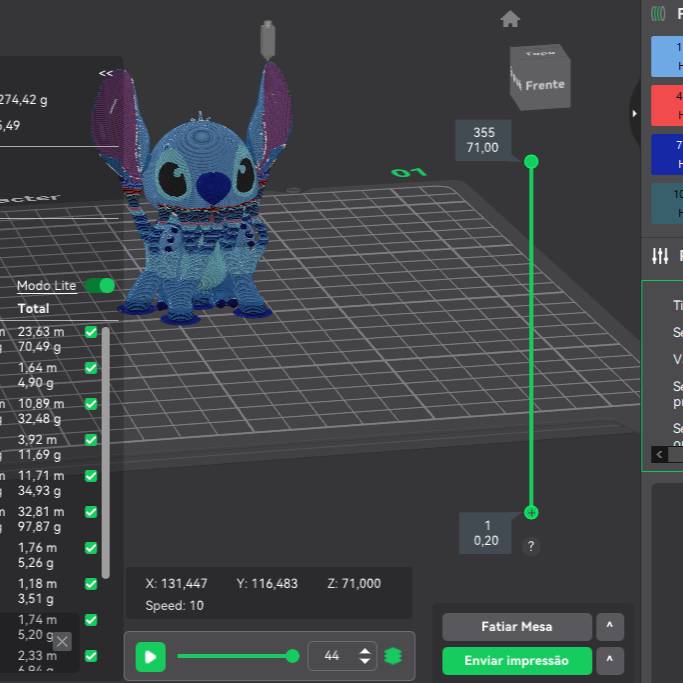Uncheck the 1,74 m filament checkbox

coord(91,620)
